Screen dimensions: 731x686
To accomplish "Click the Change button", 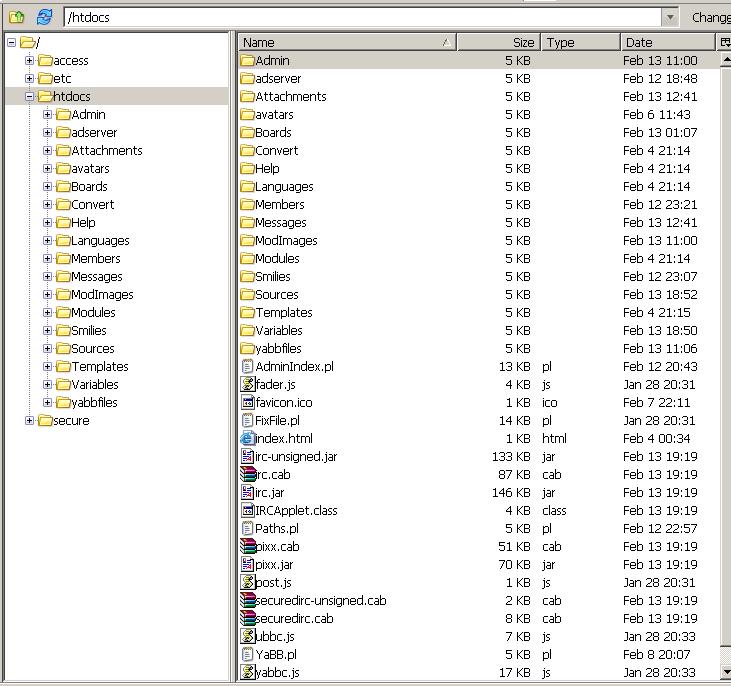I will click(711, 18).
